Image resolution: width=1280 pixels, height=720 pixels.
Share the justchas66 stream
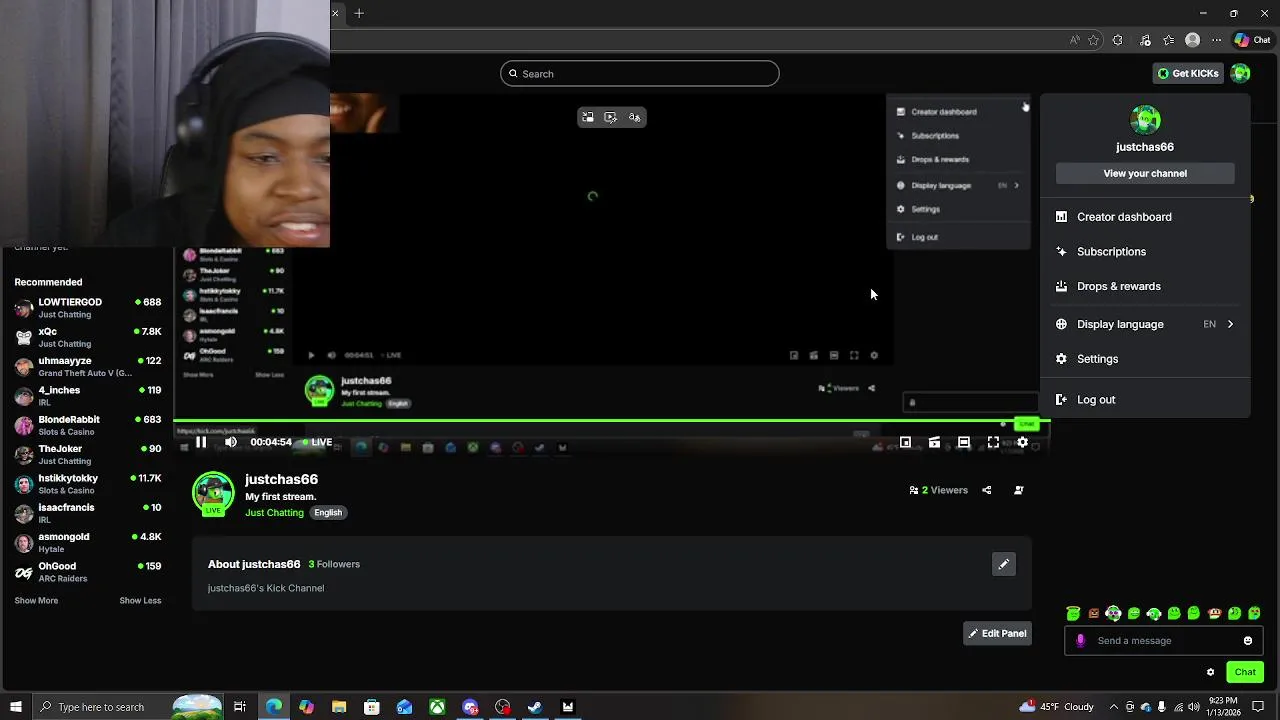(987, 490)
